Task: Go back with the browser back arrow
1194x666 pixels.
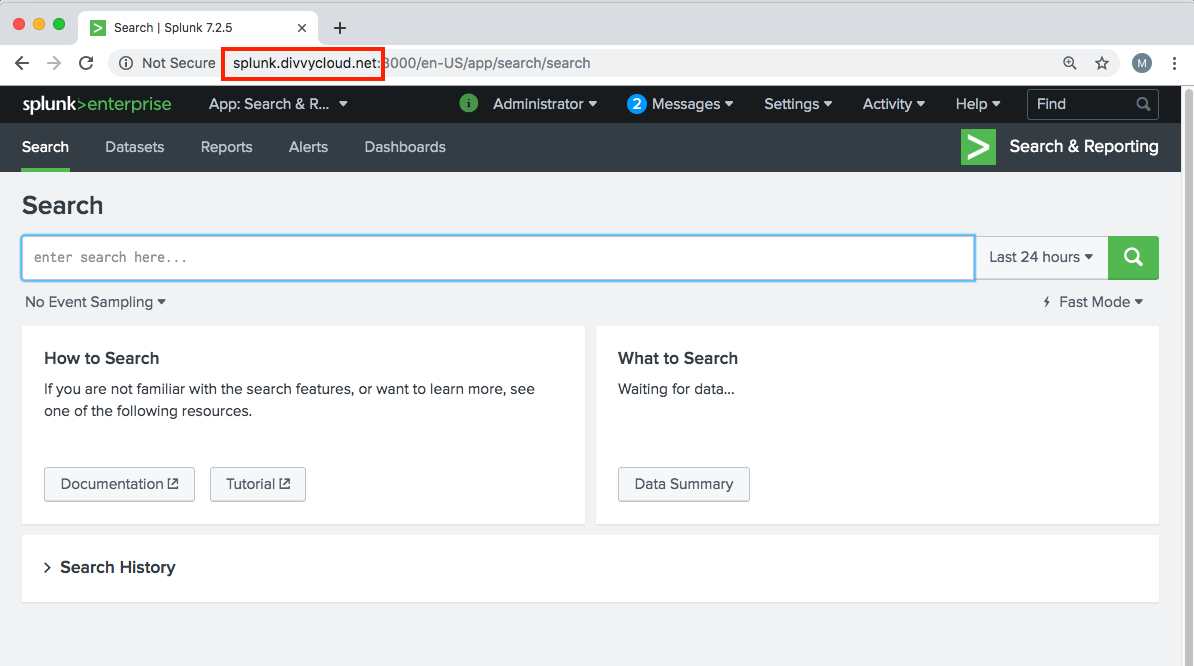Action: pos(22,63)
